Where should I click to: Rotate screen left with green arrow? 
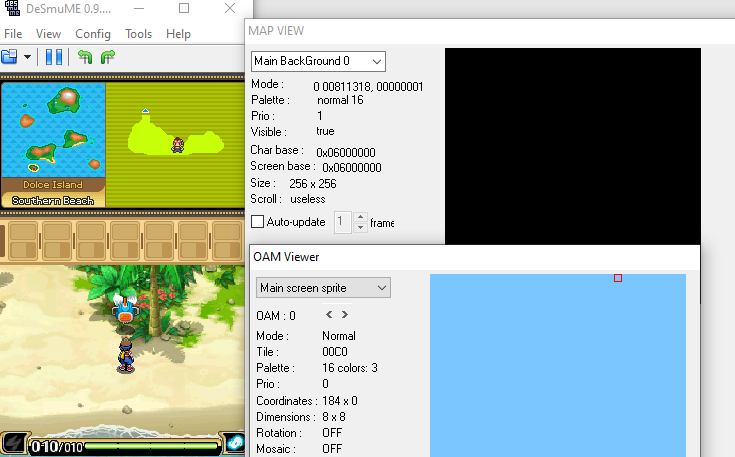(x=85, y=57)
